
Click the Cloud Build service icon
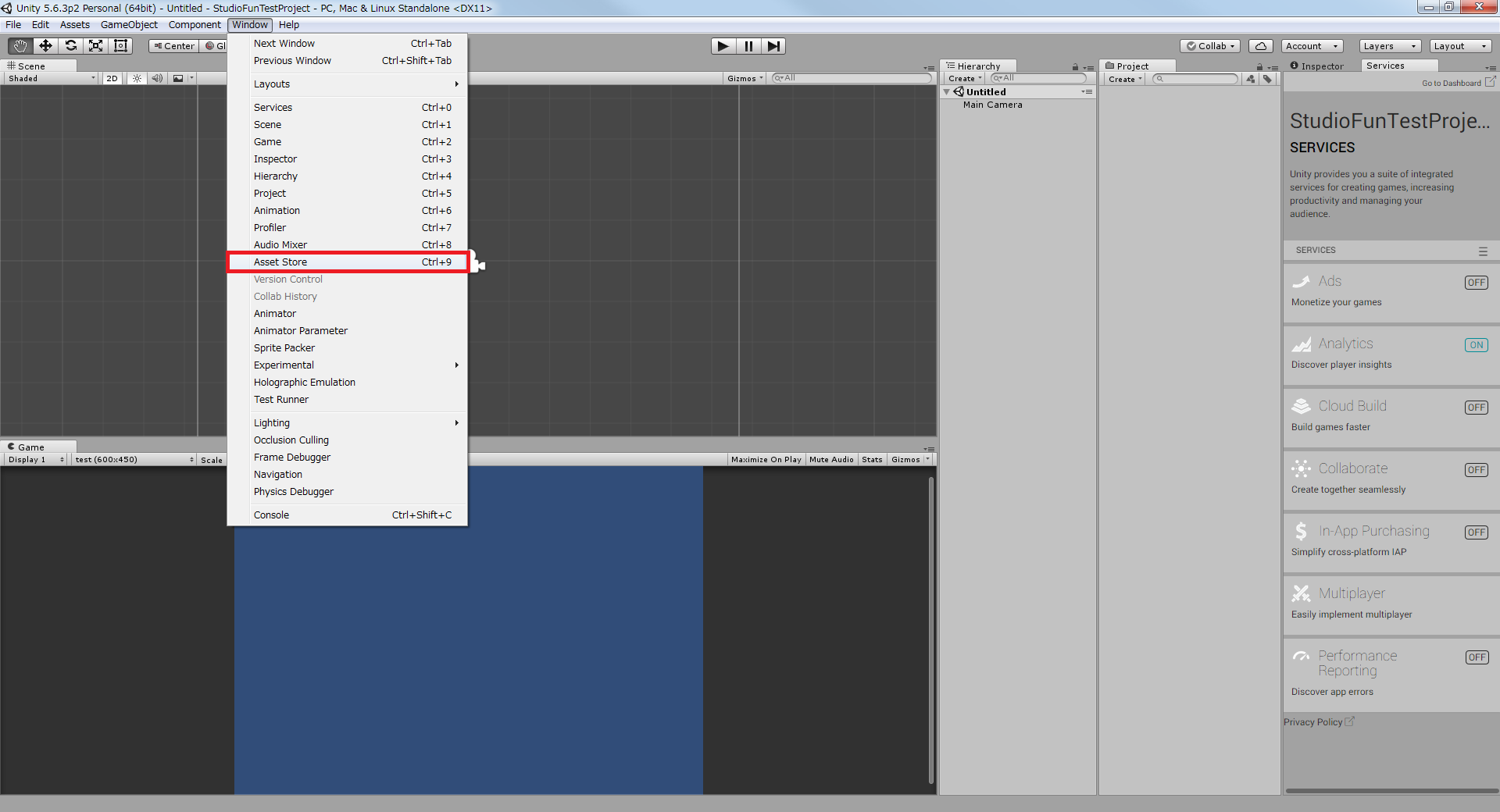click(x=1301, y=406)
